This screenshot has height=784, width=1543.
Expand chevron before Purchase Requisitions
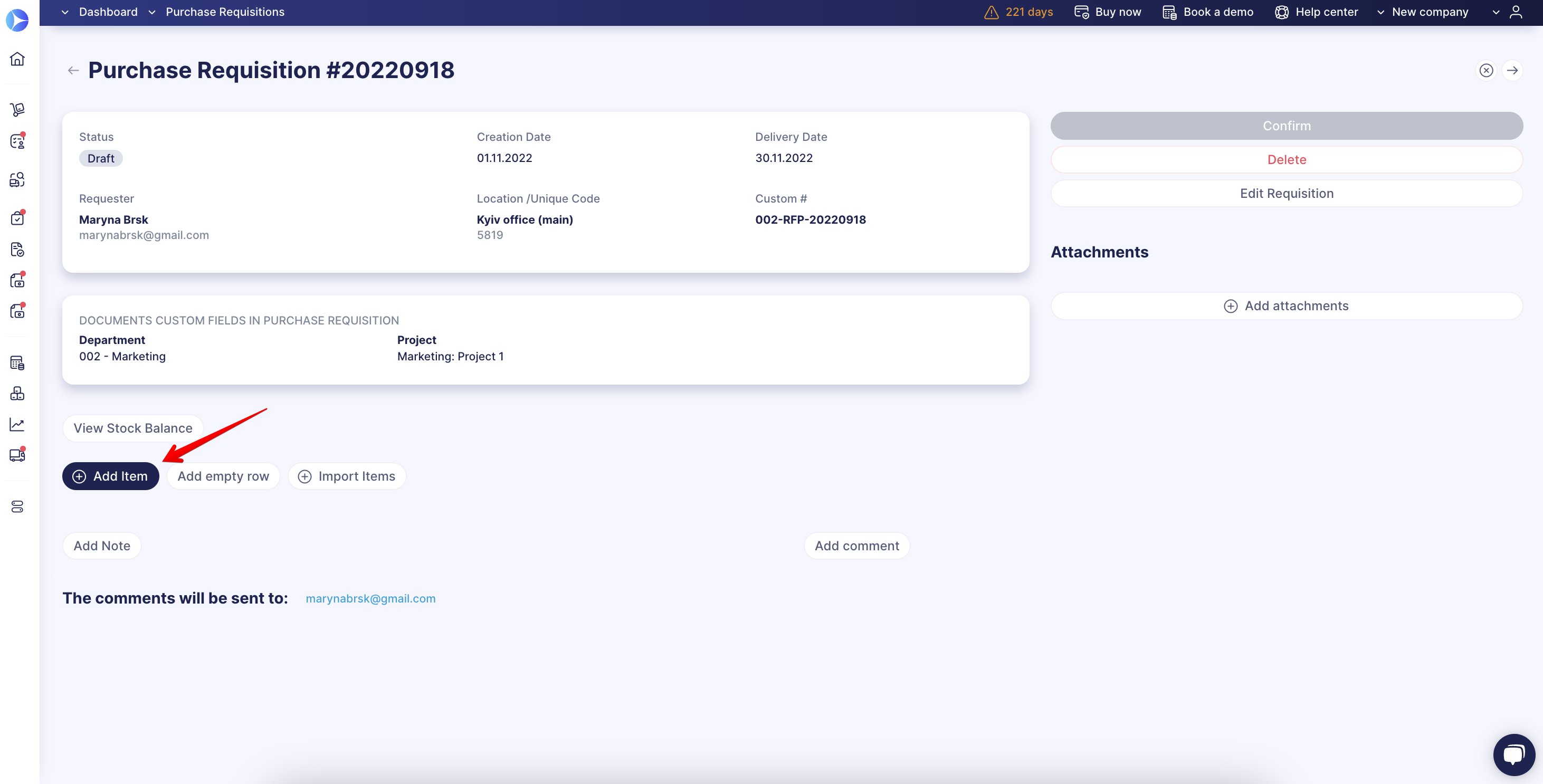152,12
